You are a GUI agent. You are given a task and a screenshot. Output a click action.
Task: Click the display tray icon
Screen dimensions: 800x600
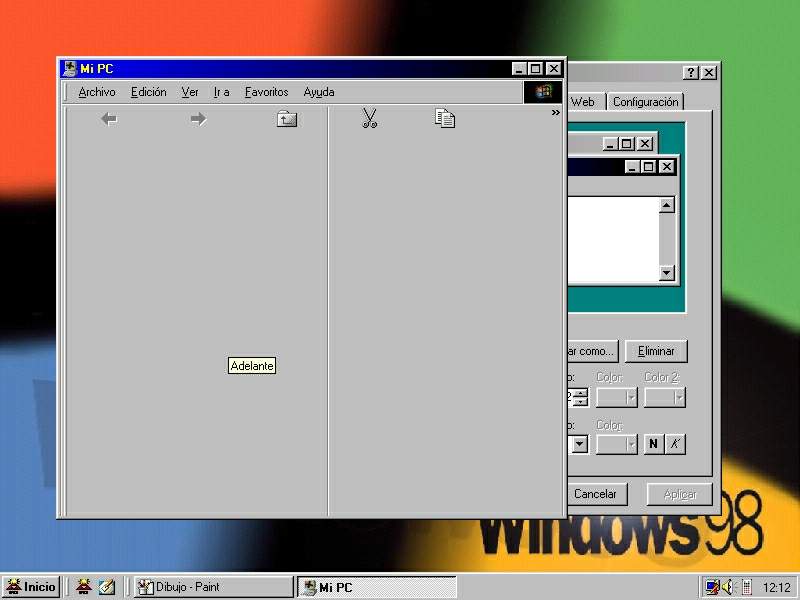(x=711, y=587)
